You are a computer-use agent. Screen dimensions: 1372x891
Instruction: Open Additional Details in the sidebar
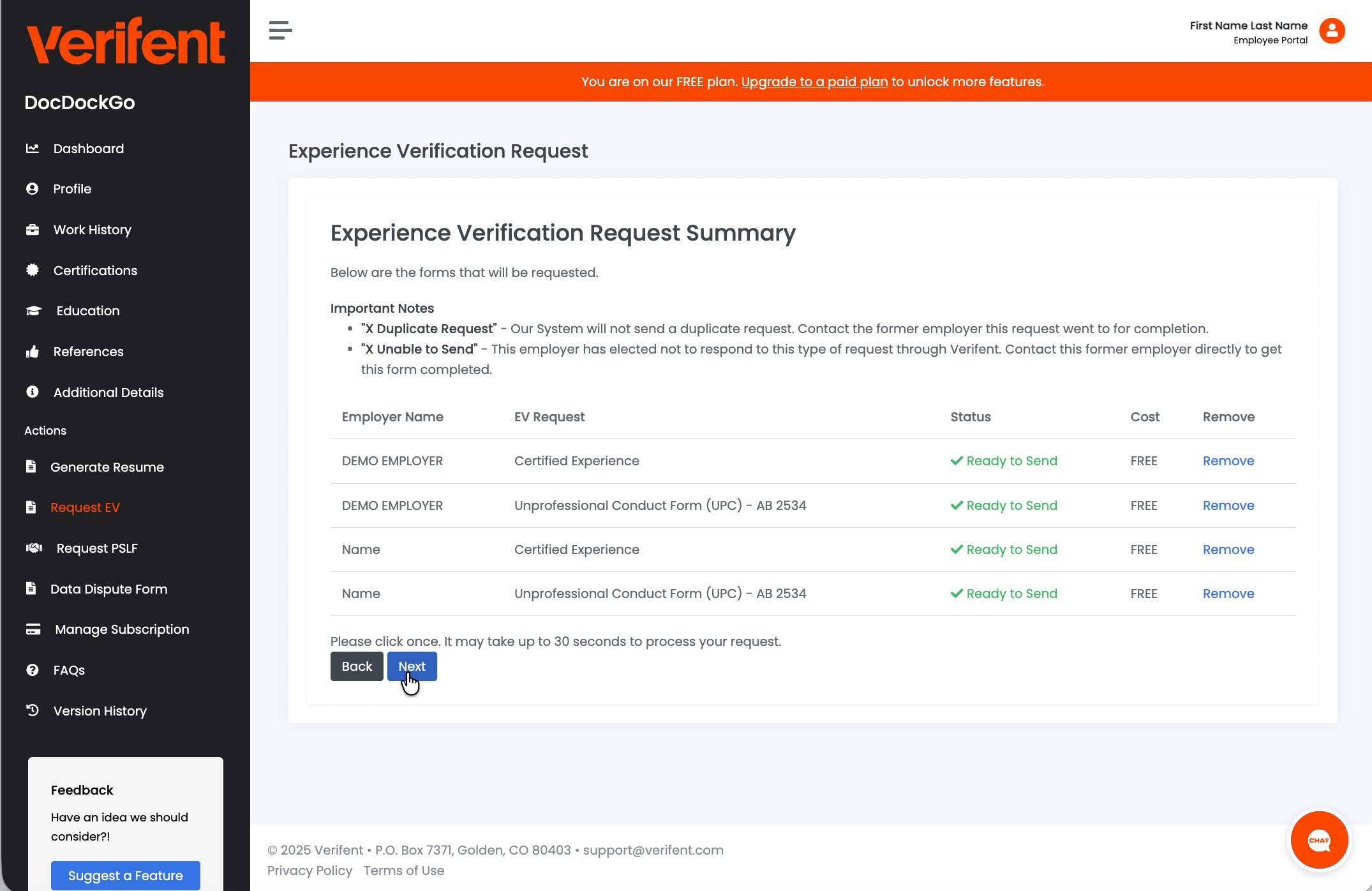[x=108, y=393]
